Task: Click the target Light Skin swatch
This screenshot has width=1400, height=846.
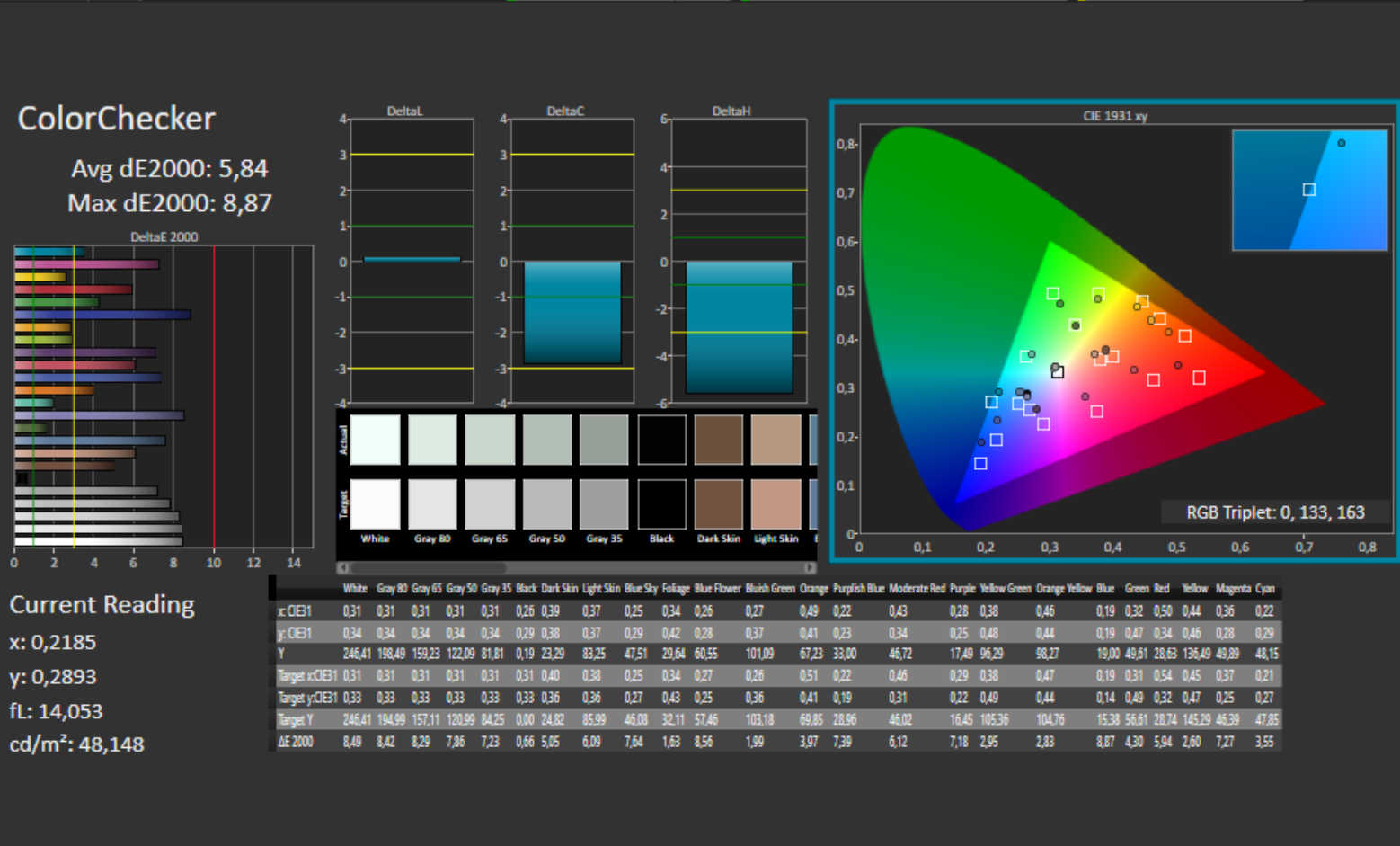Action: (776, 503)
